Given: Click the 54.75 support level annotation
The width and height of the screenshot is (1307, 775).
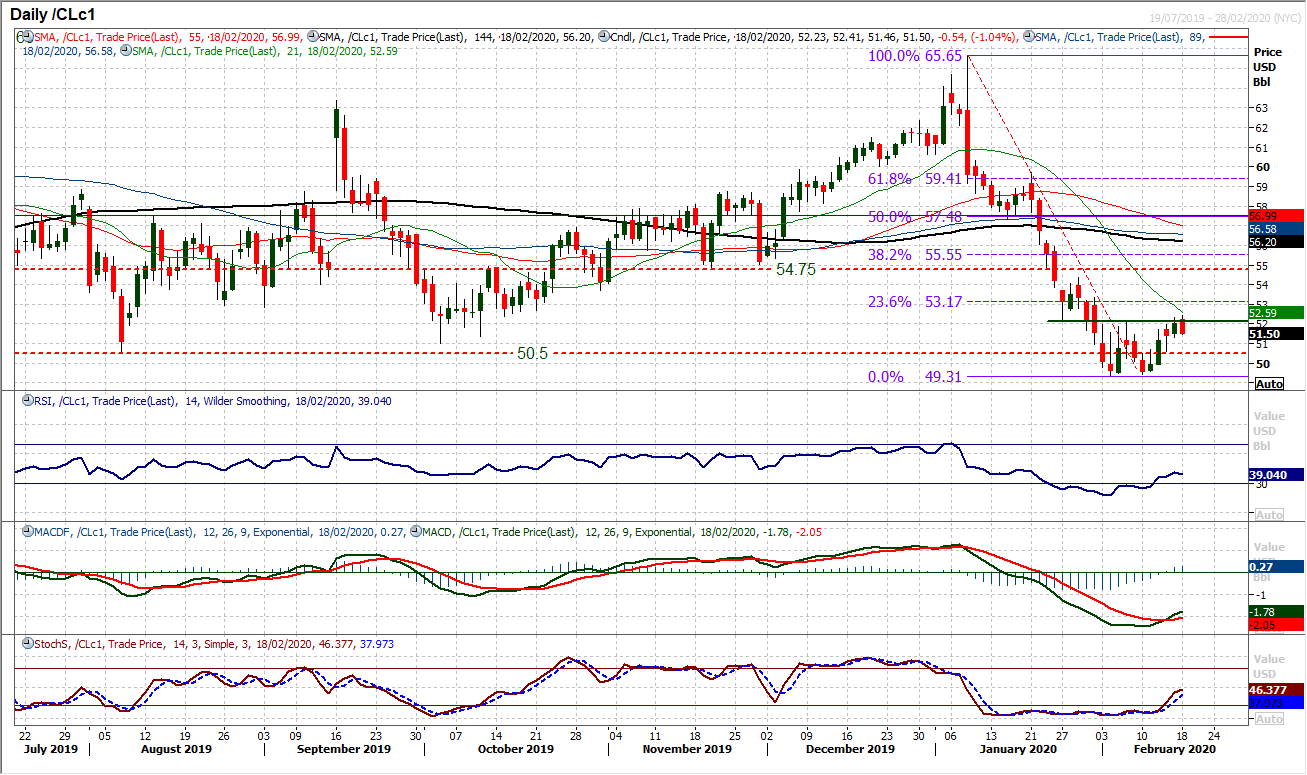Looking at the screenshot, I should point(798,270).
